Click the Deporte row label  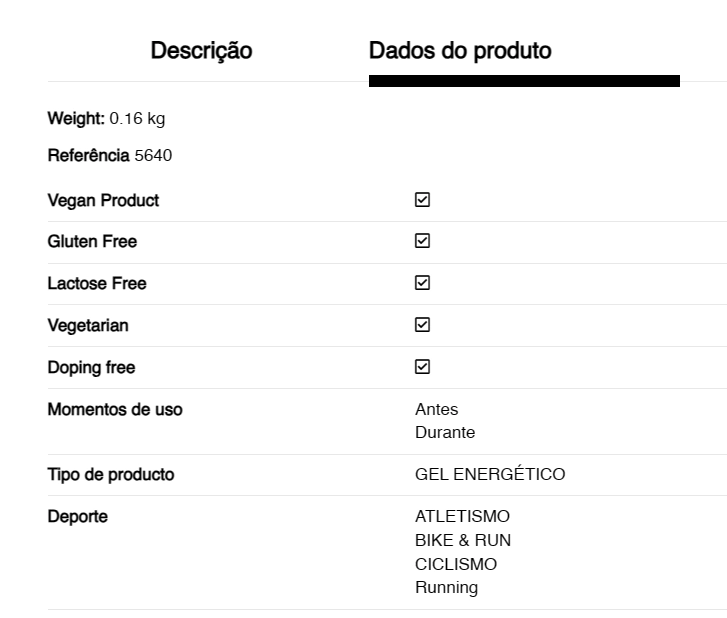(77, 516)
